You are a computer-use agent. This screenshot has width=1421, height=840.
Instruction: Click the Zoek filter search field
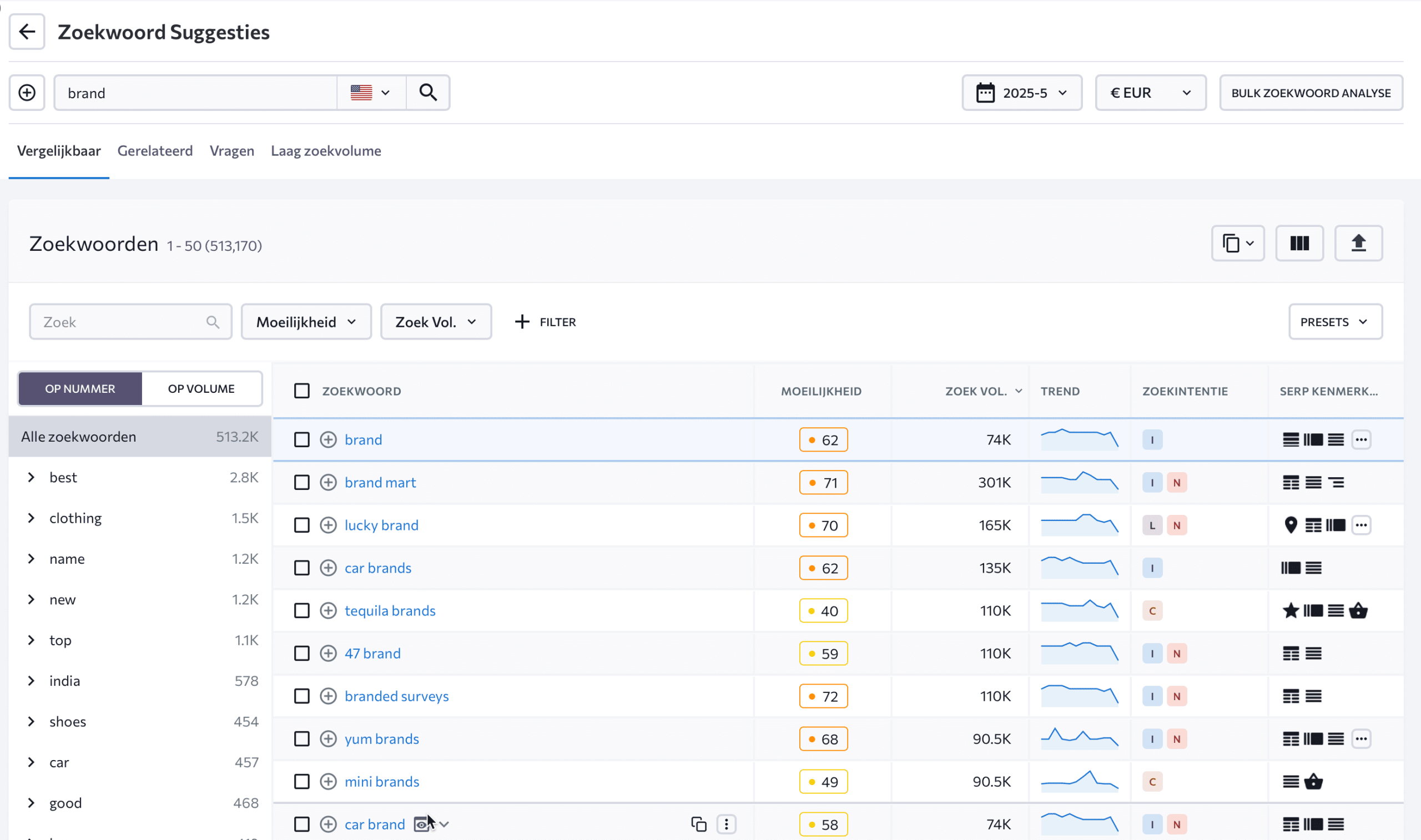coord(131,322)
